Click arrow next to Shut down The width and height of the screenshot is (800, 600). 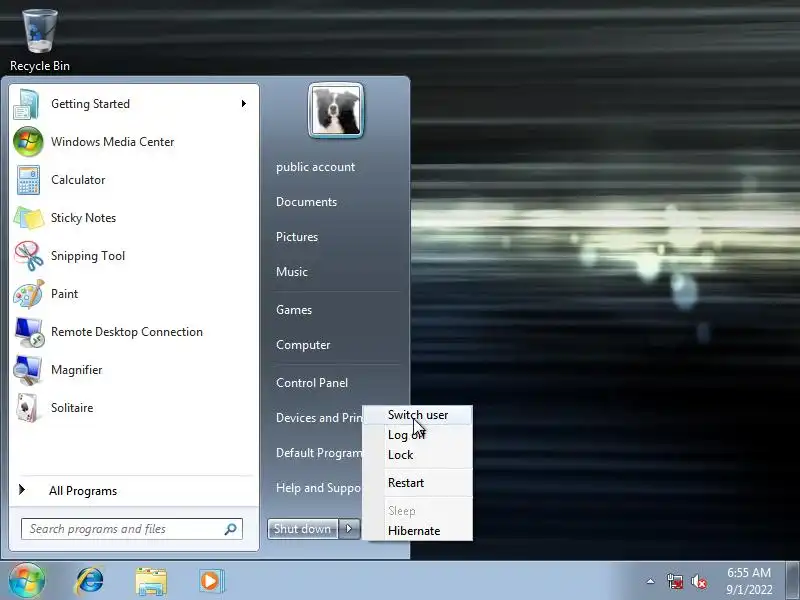point(349,529)
